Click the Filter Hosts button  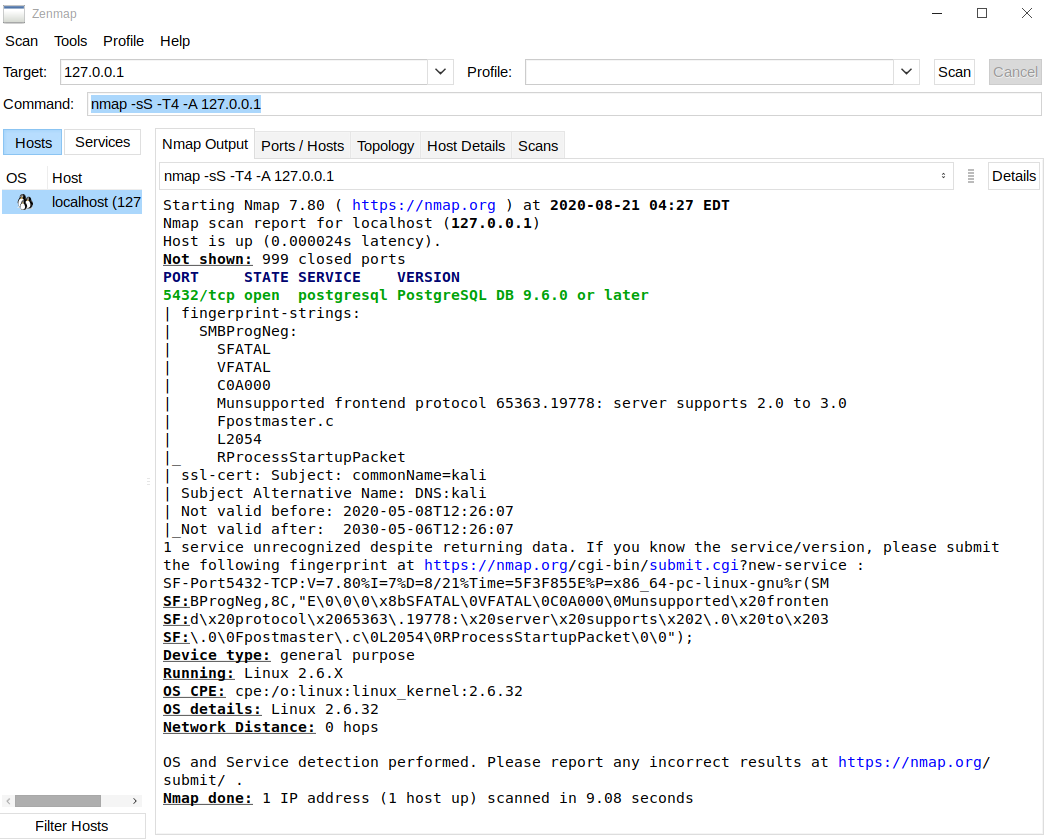tap(72, 826)
